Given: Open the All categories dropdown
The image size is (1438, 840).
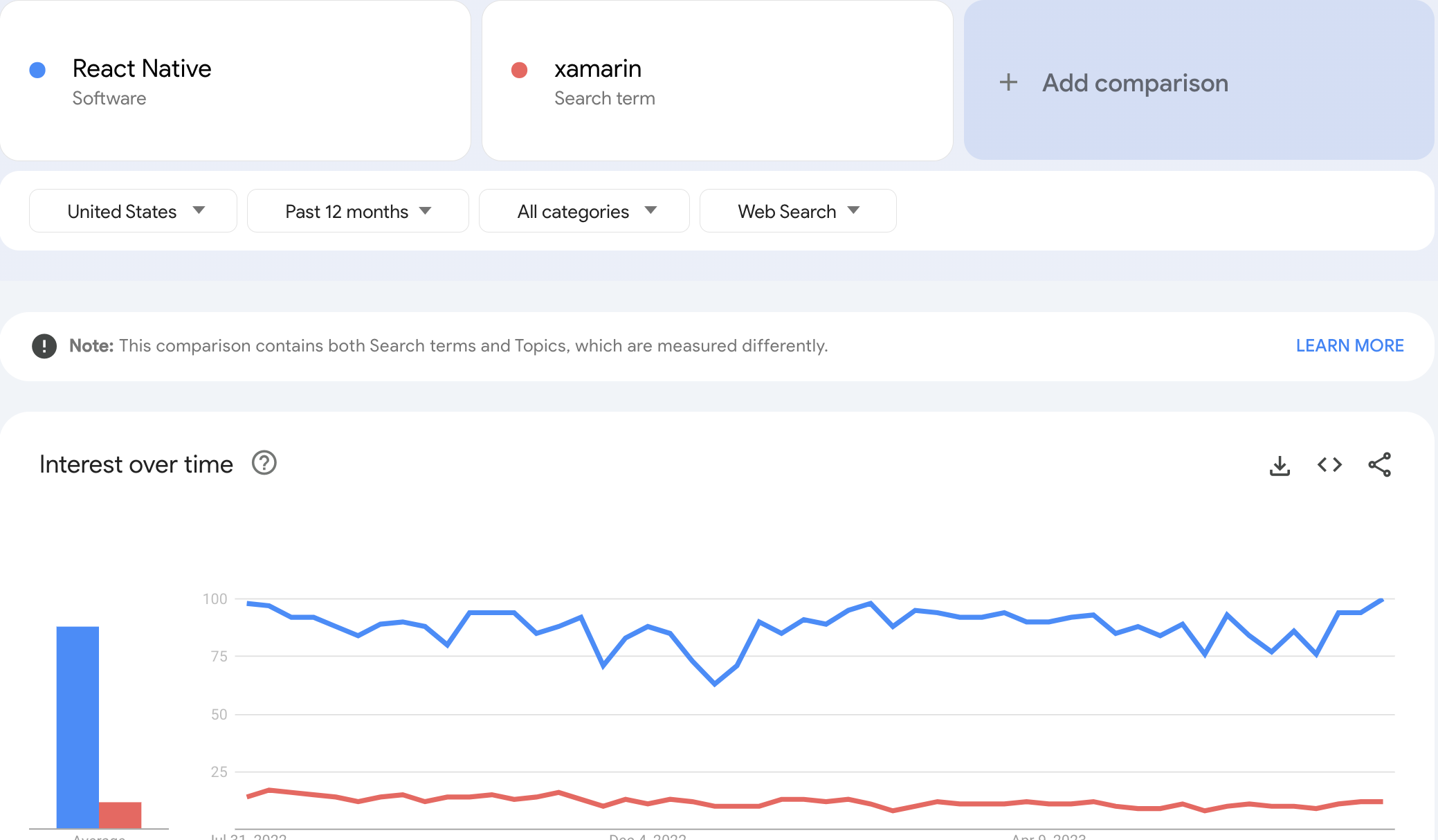Looking at the screenshot, I should click(584, 211).
